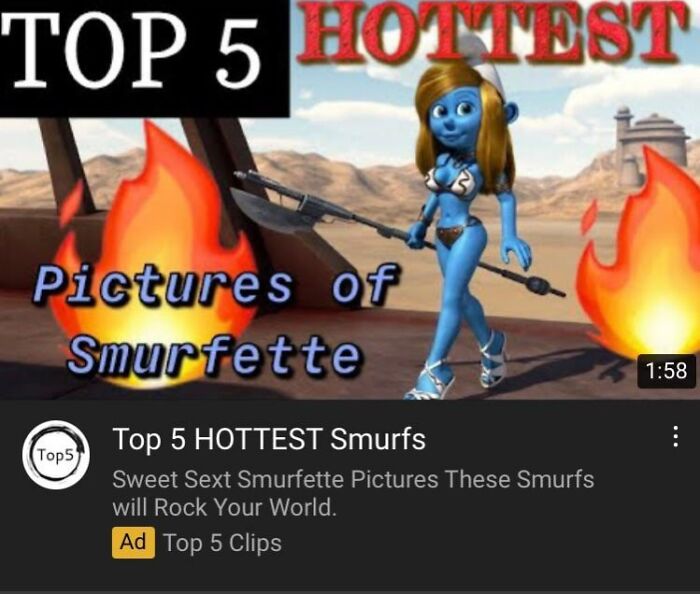The height and width of the screenshot is (594, 700).
Task: Click the red HOTTEST text in thumbnail
Action: coord(492,31)
